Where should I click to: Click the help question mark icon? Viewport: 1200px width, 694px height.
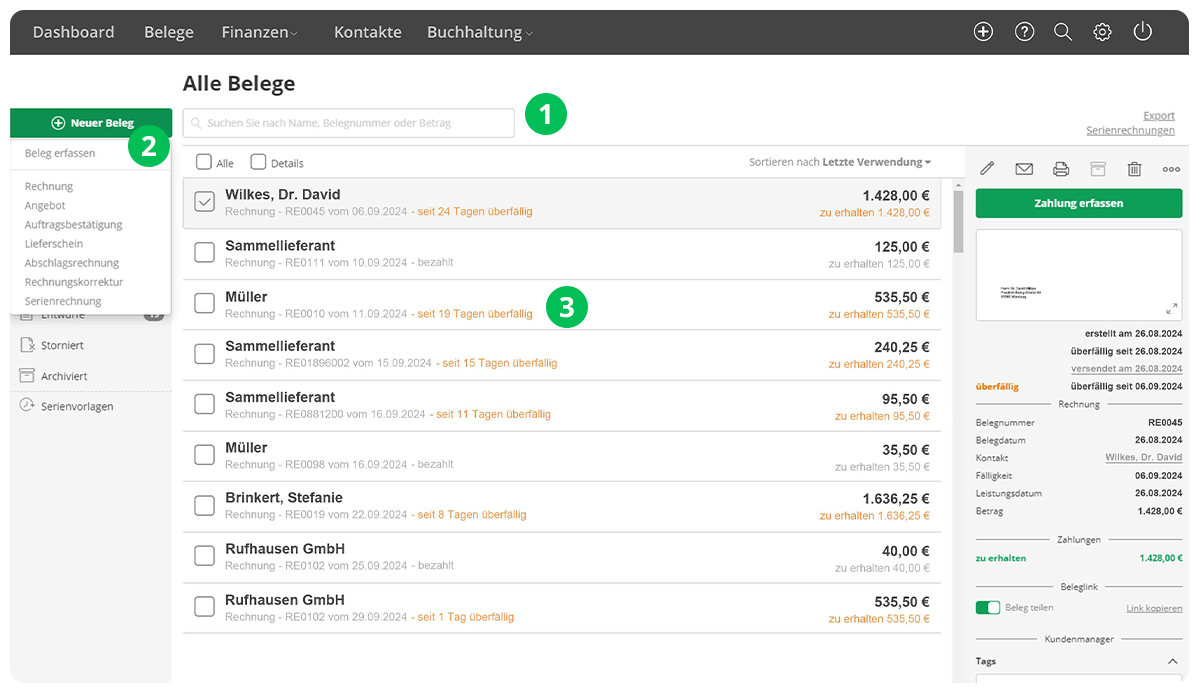(x=1024, y=32)
